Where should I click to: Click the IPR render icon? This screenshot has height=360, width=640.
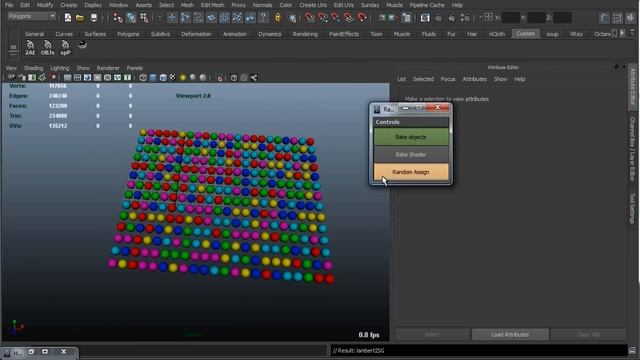[451, 18]
